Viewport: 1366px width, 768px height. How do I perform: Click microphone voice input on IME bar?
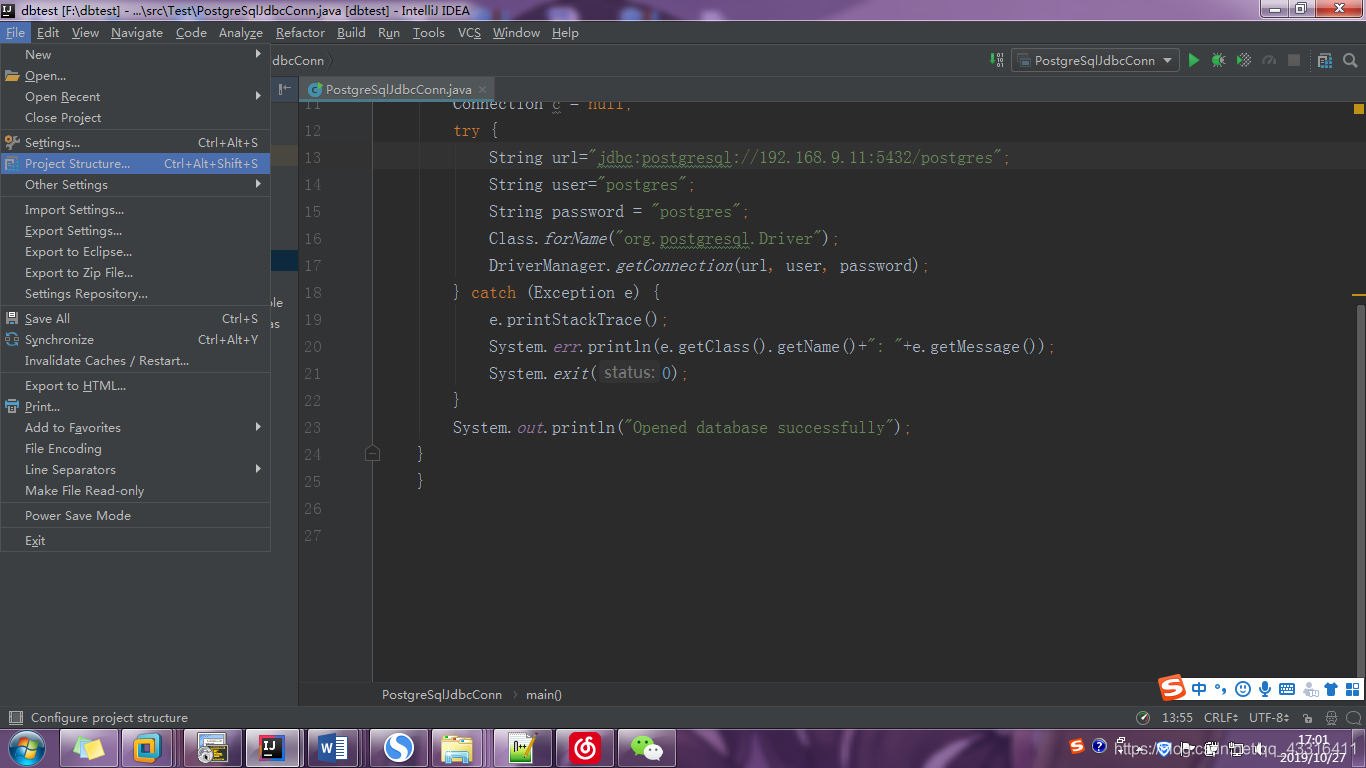[x=1265, y=688]
